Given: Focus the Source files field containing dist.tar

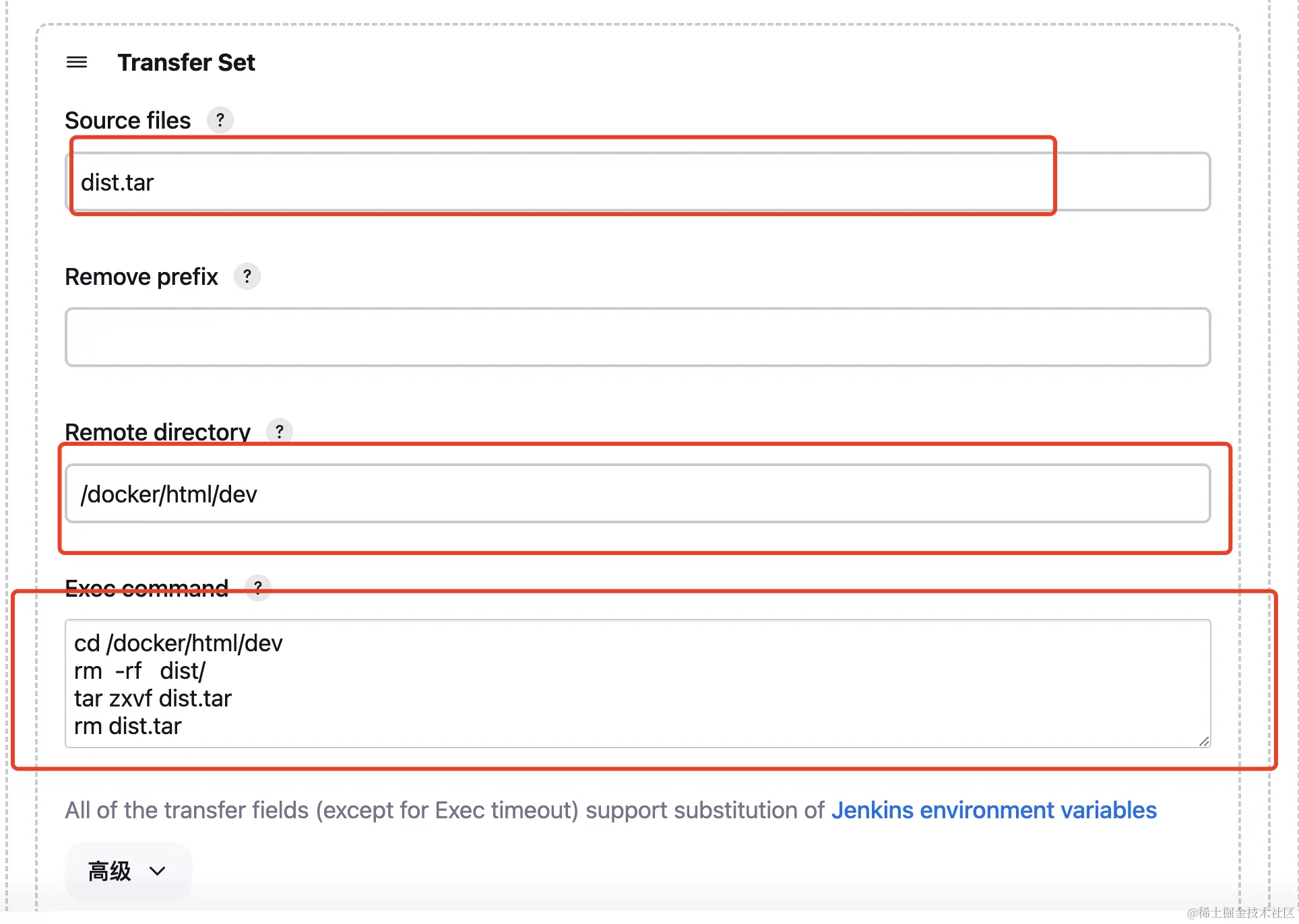Looking at the screenshot, I should click(x=637, y=182).
